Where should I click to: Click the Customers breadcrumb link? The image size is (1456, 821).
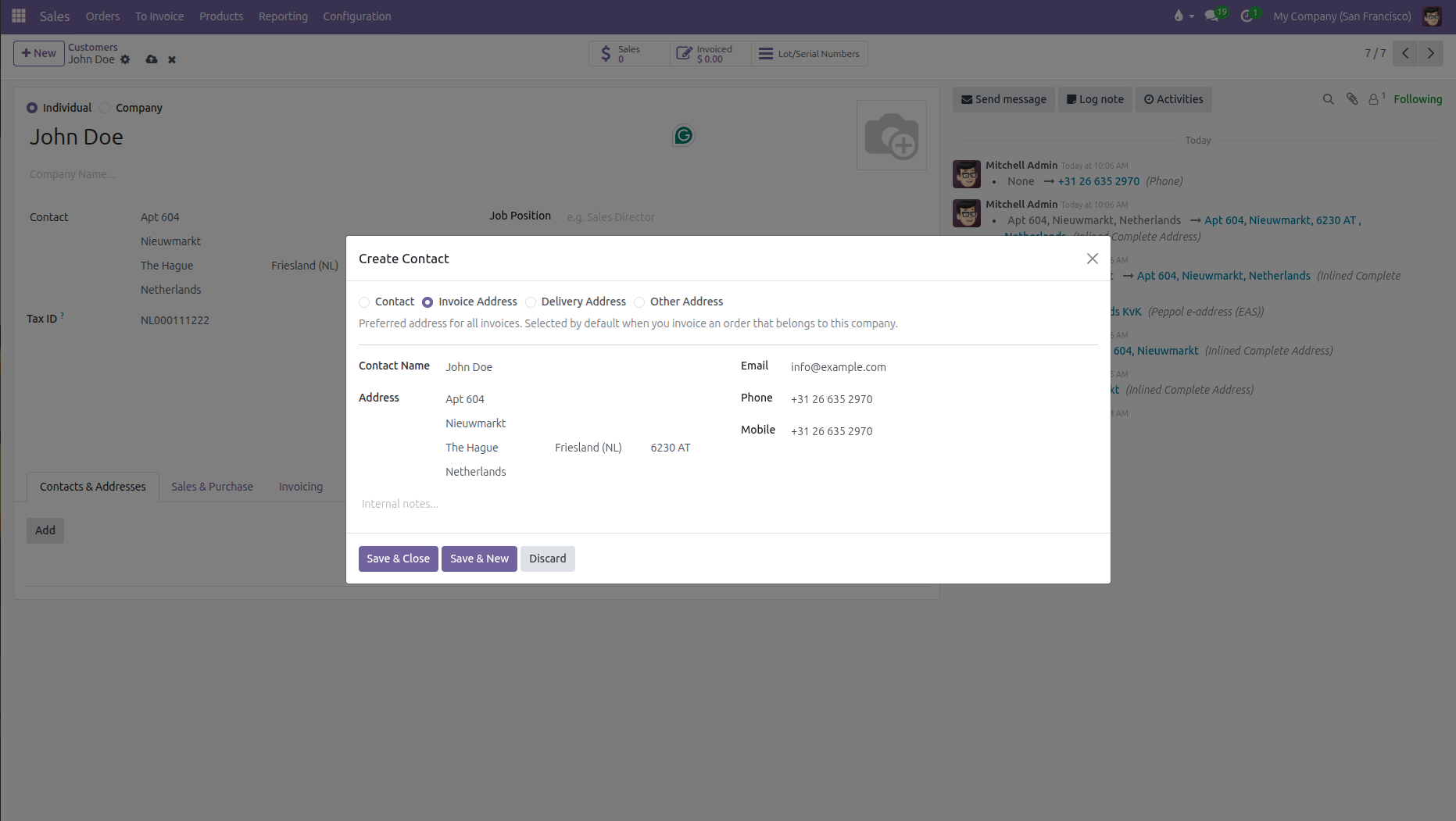[92, 47]
